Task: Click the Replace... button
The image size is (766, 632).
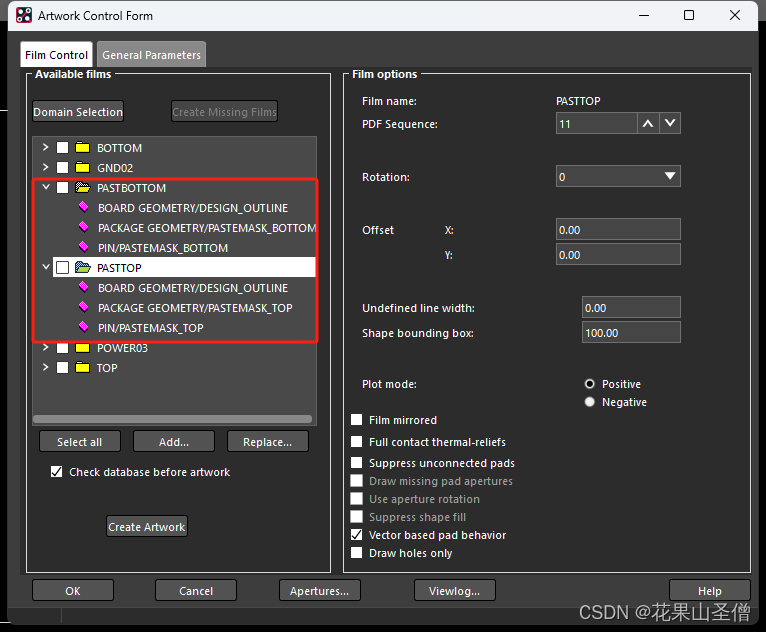Action: (268, 442)
